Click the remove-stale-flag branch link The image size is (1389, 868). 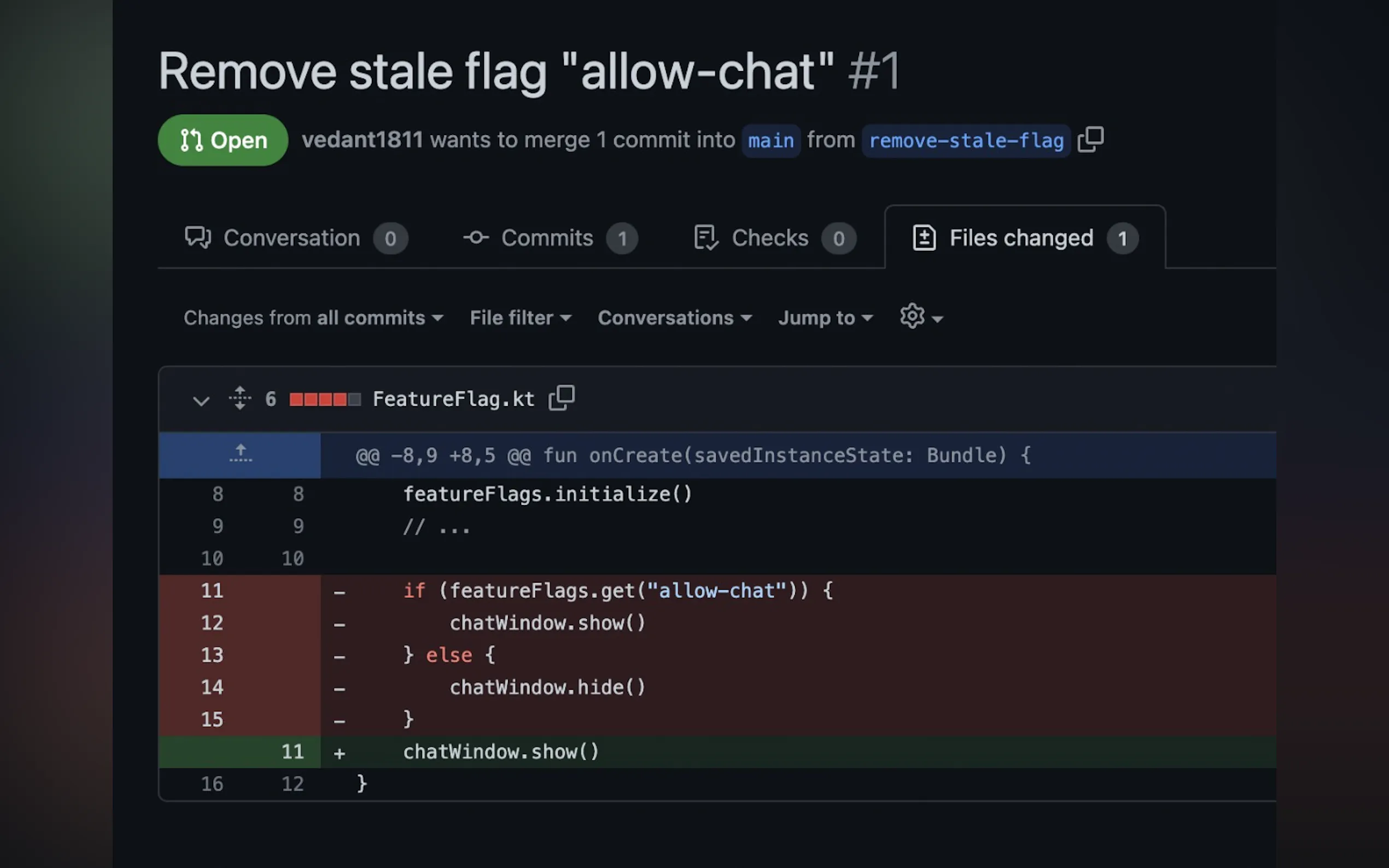point(966,140)
